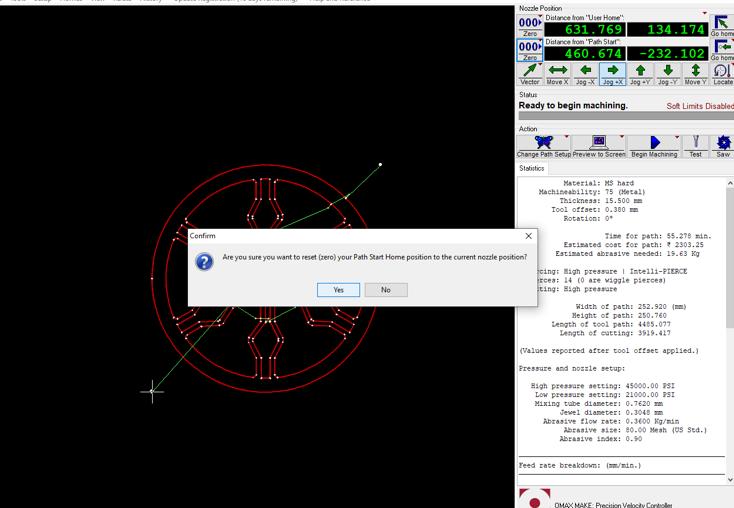Viewport: 734px width, 508px height.
Task: Select the "Material: MS hard" line
Action: (x=598, y=183)
